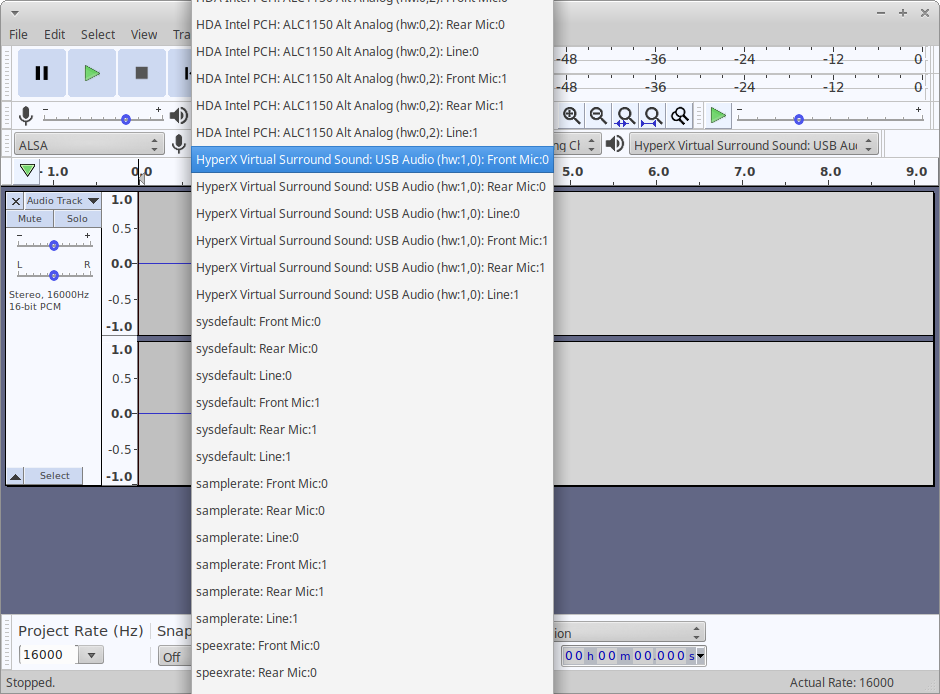Image resolution: width=940 pixels, height=694 pixels.
Task: Open the Project Rate dropdown
Action: pos(89,655)
